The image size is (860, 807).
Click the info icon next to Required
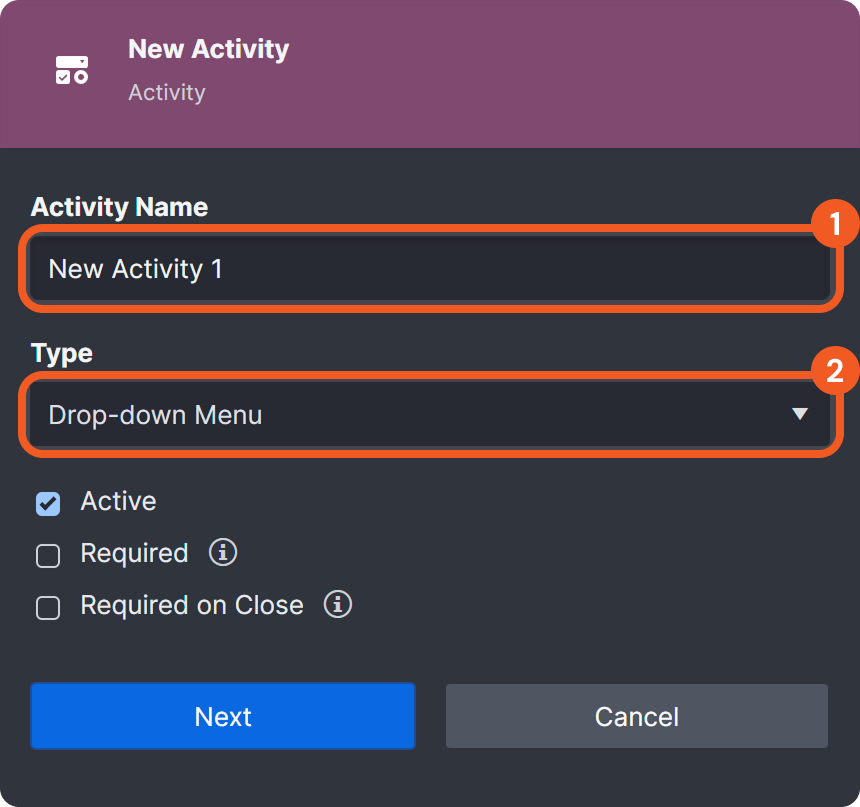pos(223,552)
